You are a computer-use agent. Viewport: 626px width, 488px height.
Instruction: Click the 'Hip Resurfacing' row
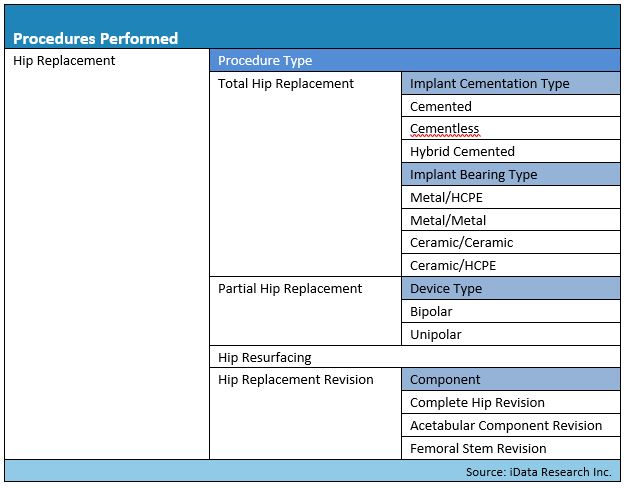pyautogui.click(x=415, y=357)
